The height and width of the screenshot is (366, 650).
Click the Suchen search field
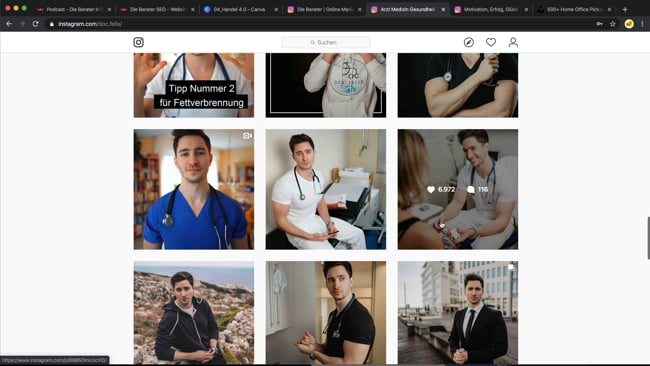click(326, 42)
